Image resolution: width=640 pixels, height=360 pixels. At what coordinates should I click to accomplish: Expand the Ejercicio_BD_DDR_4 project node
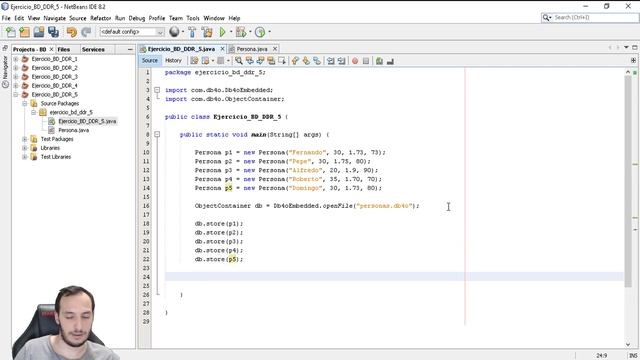pyautogui.click(x=16, y=86)
